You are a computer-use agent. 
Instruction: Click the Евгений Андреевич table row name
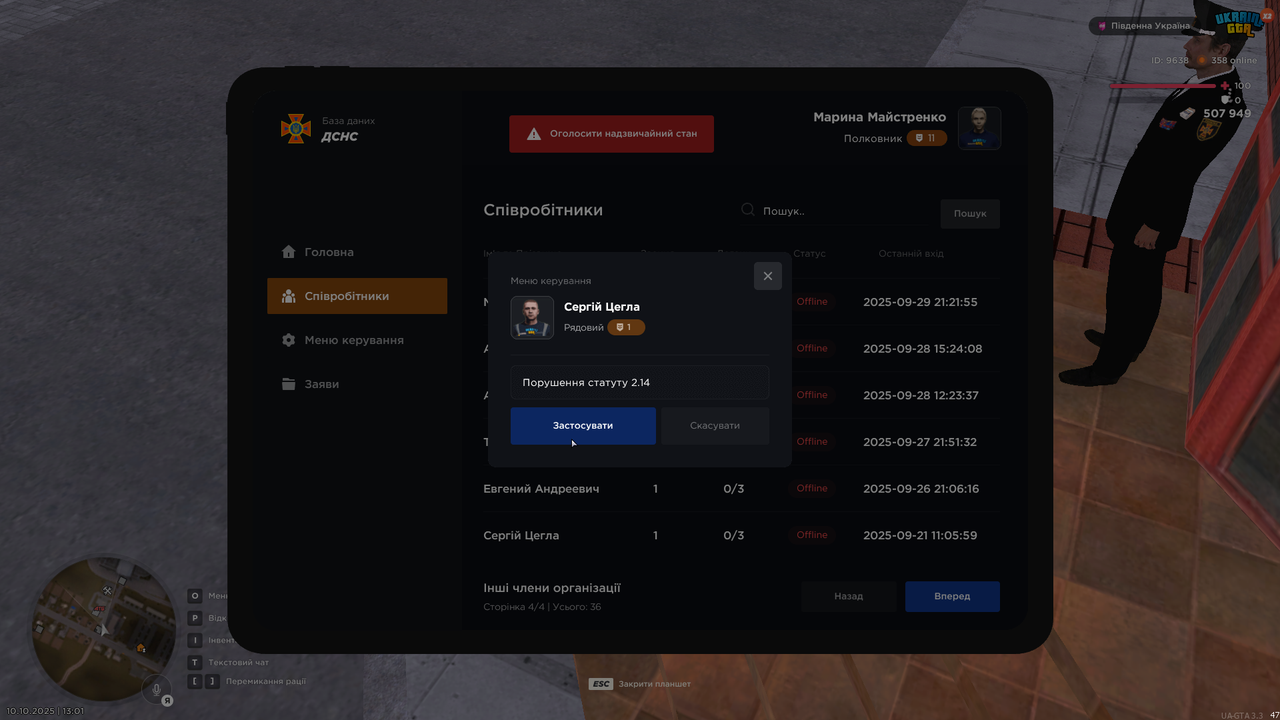pyautogui.click(x=541, y=489)
